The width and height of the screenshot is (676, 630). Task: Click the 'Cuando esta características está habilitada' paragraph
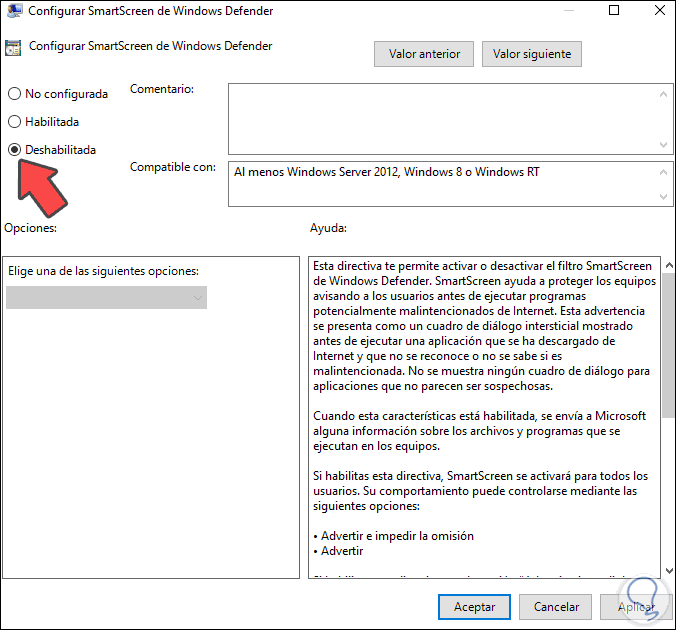point(479,431)
